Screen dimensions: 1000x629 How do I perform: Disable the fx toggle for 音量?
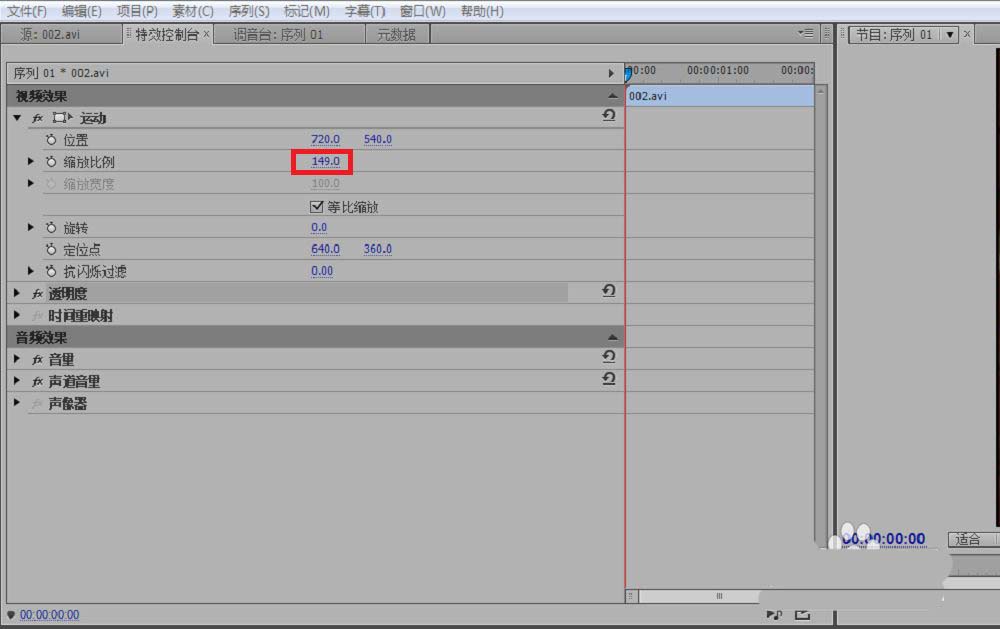click(37, 360)
